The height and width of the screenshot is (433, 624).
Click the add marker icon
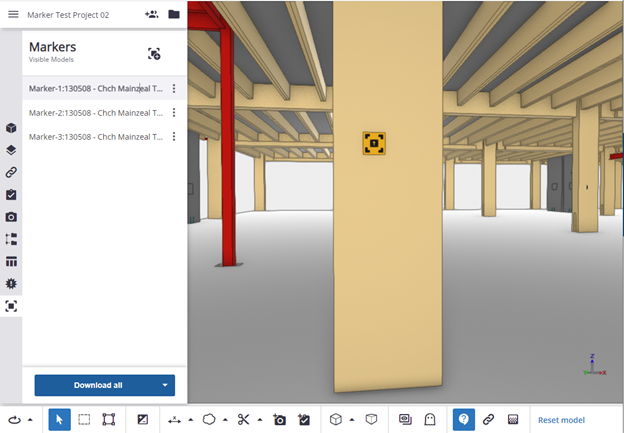click(154, 54)
